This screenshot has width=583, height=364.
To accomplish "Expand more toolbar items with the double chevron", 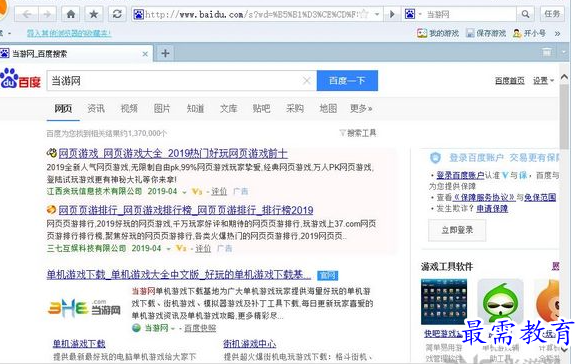I will [557, 34].
